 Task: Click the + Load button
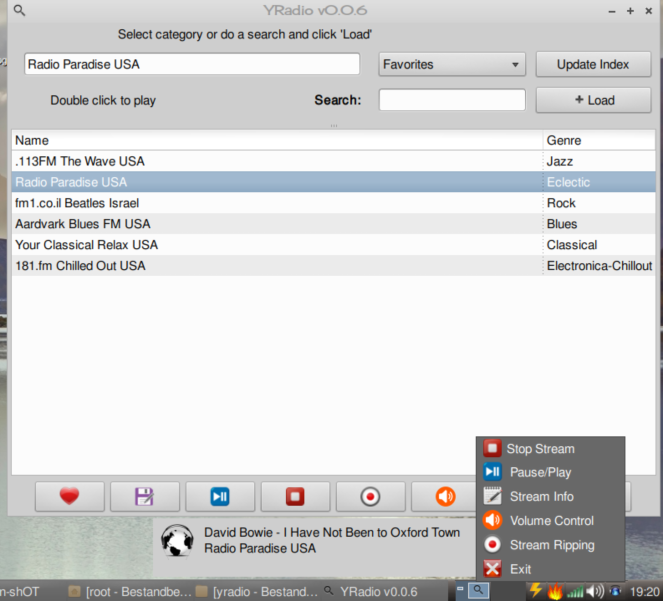(x=593, y=100)
